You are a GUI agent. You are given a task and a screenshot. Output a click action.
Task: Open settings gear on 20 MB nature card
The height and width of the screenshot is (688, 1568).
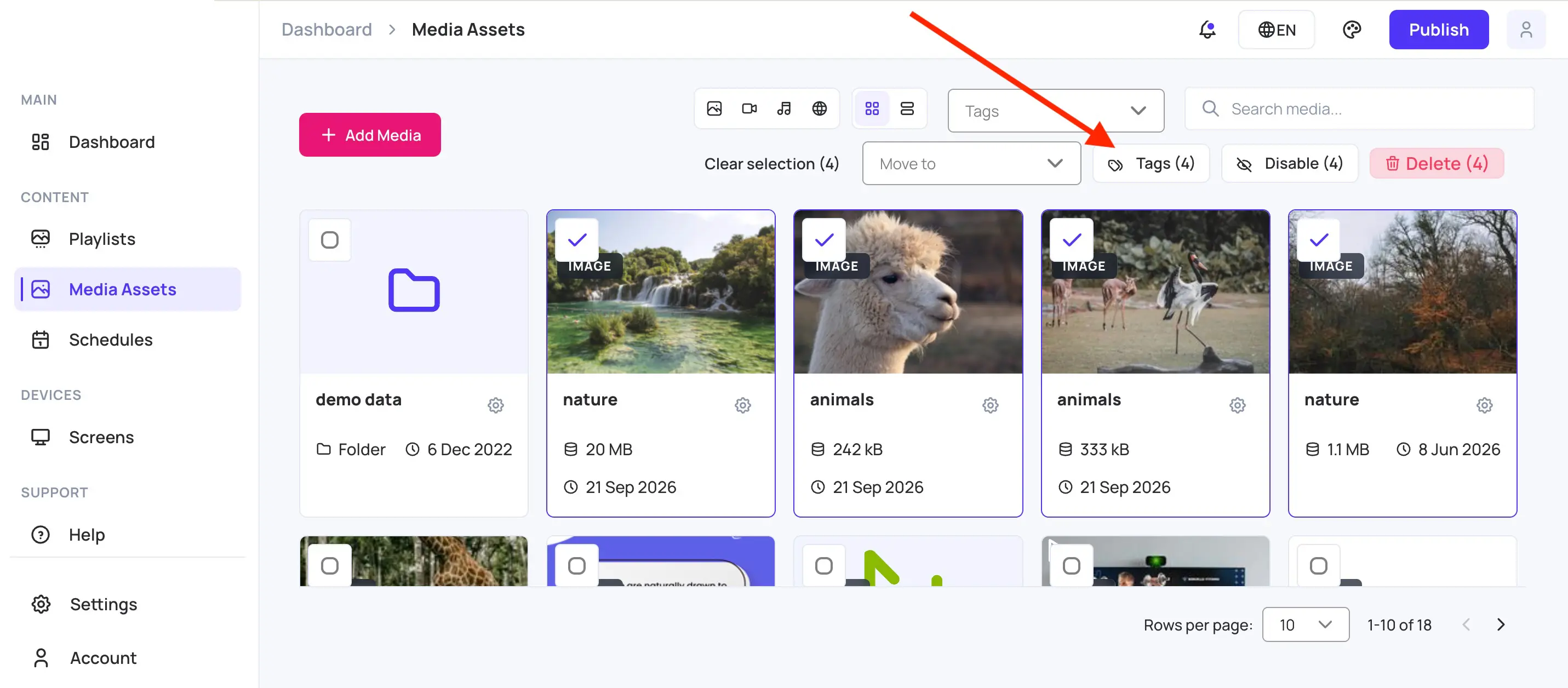(742, 405)
